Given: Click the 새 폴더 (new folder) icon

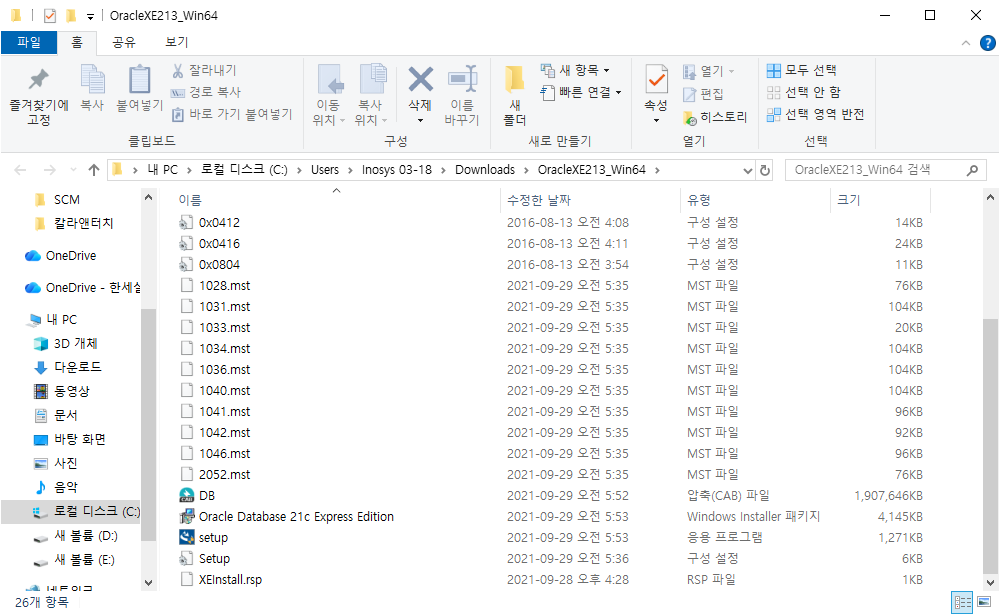Looking at the screenshot, I should (515, 80).
